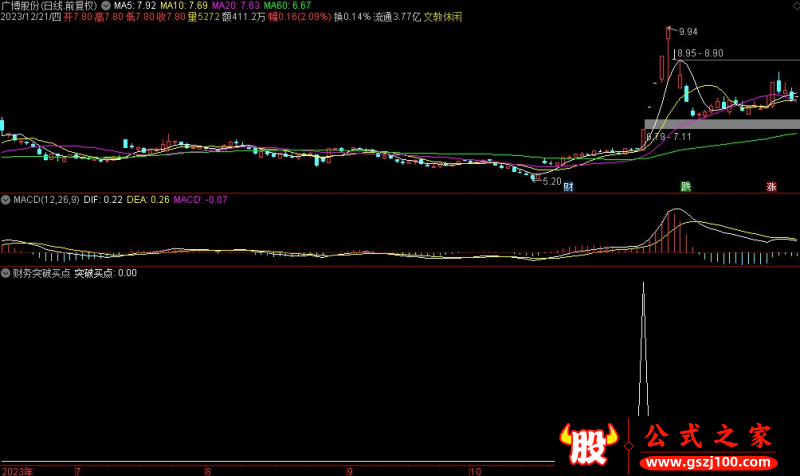Click month 9 on the time axis
The image size is (800, 476).
349,471
